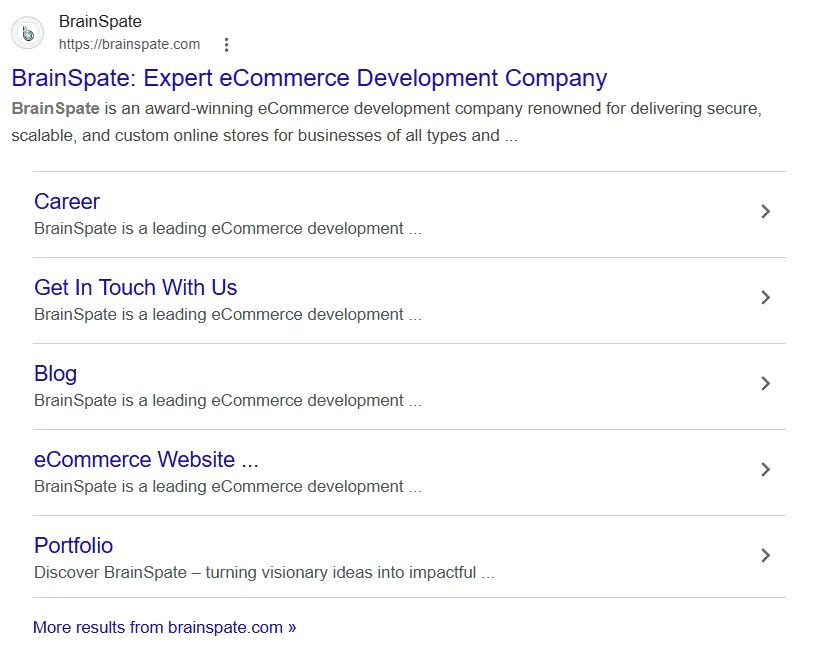Click More results from brainspate.com
This screenshot has width=831, height=657.
(164, 627)
